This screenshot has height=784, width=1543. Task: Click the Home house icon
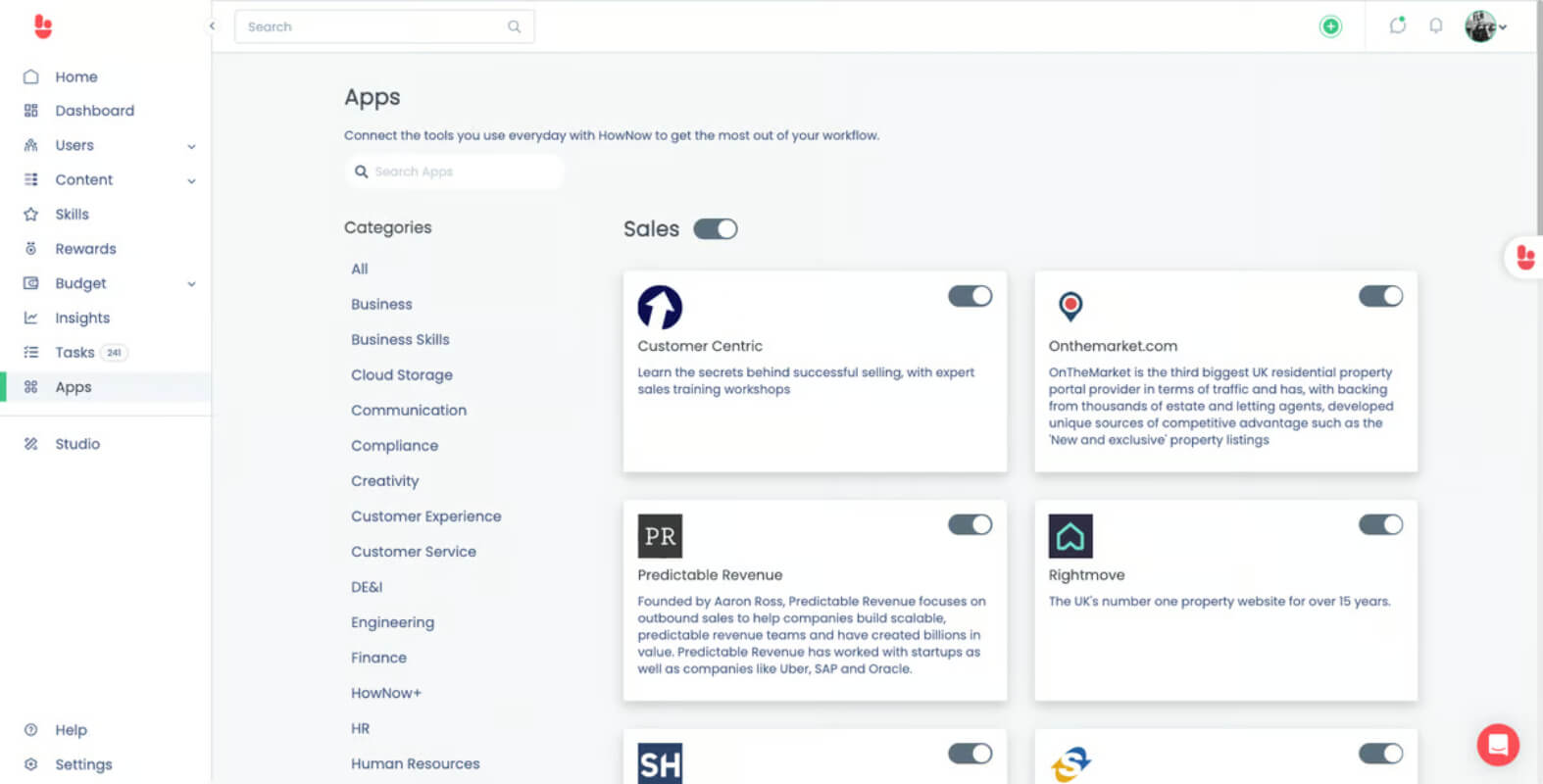tap(31, 76)
